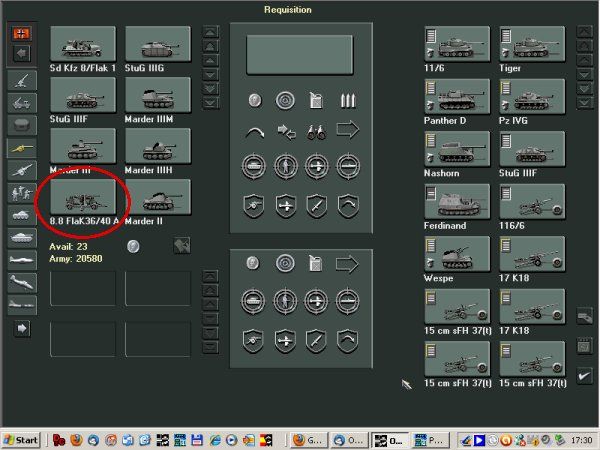Click the air attack crosshair, upper panel
This screenshot has height=450, width=600.
pos(316,166)
